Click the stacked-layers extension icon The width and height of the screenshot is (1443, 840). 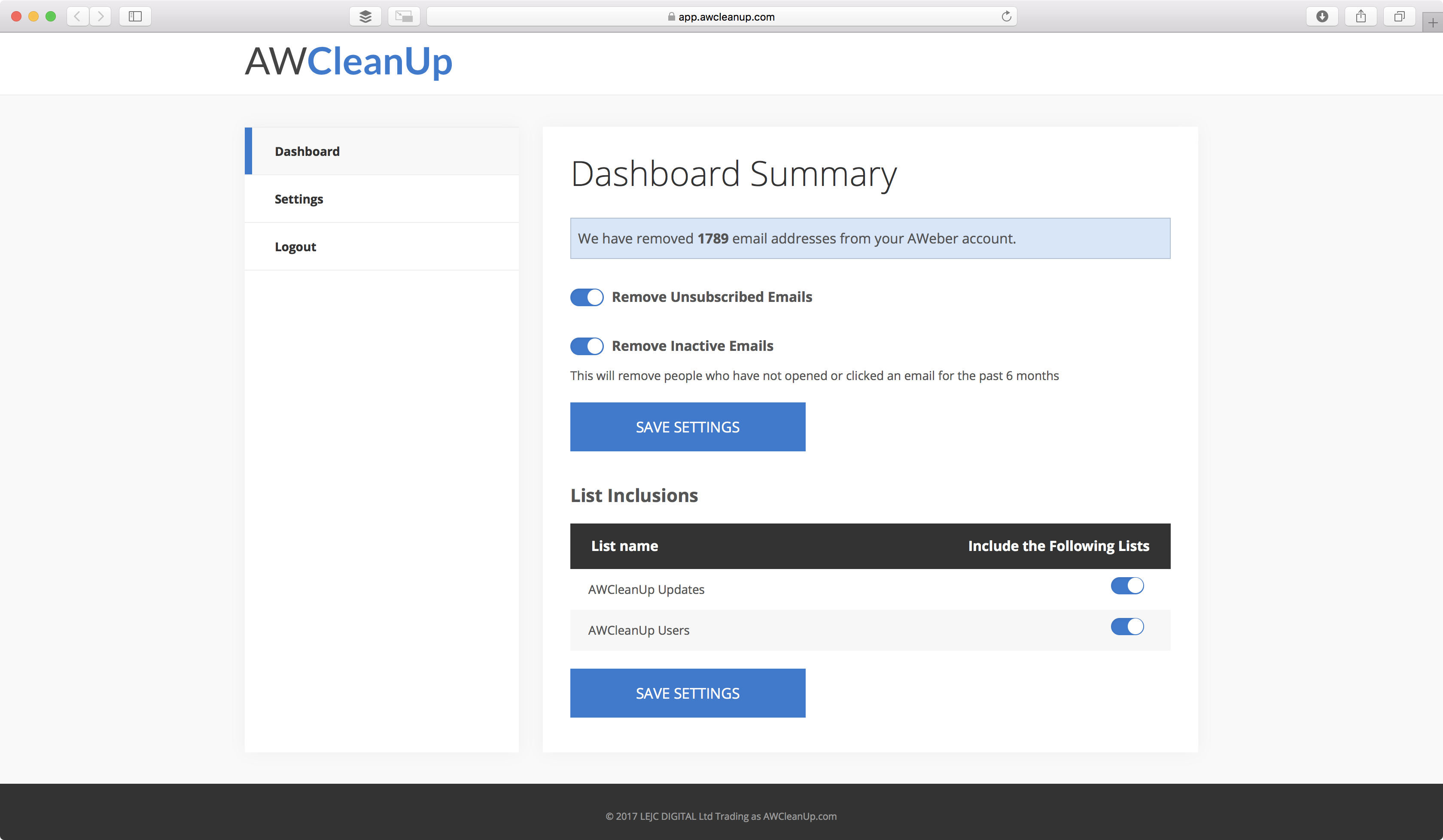point(366,16)
